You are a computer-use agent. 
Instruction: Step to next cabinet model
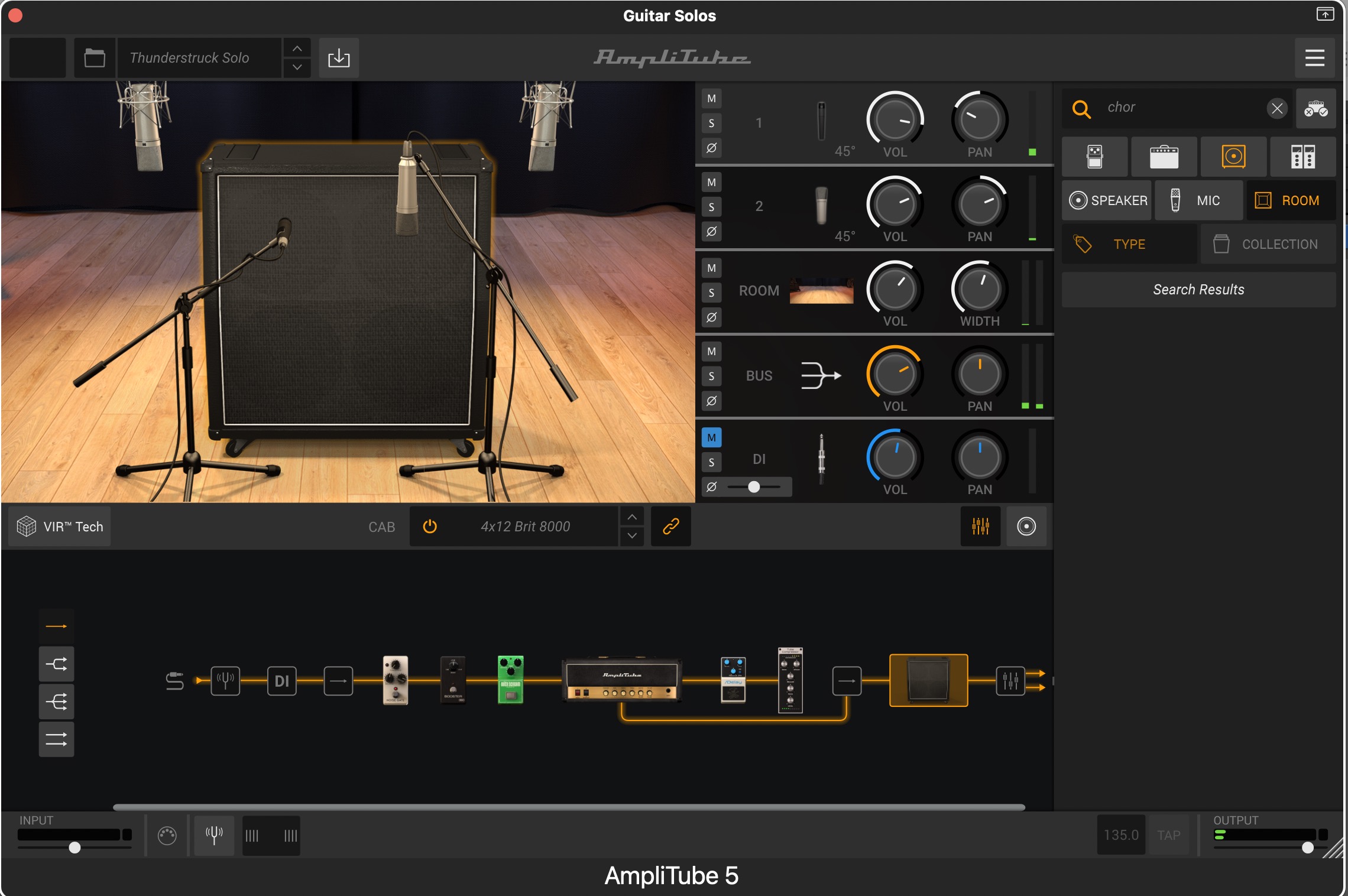632,535
